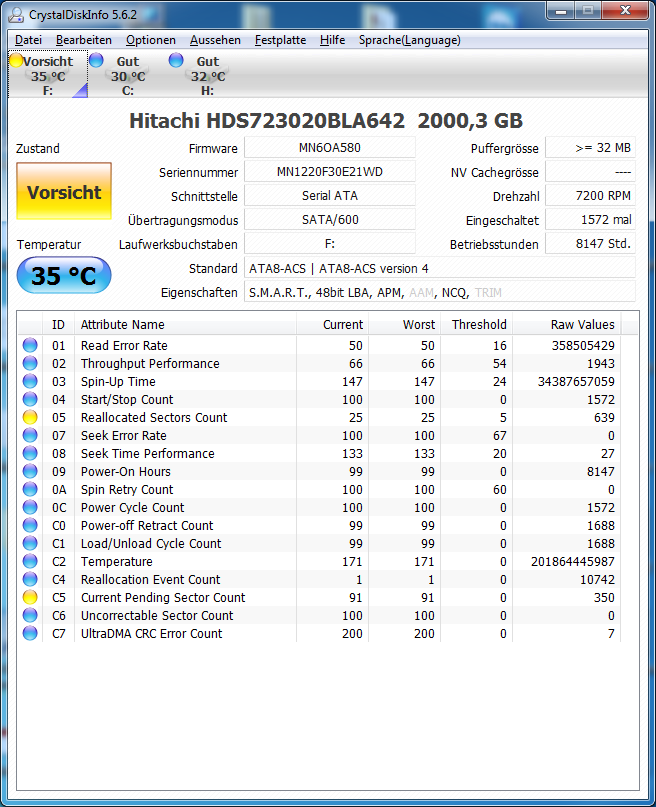656x807 pixels.
Task: Click the status icon beside Spin-Up Time
Action: pos(30,381)
